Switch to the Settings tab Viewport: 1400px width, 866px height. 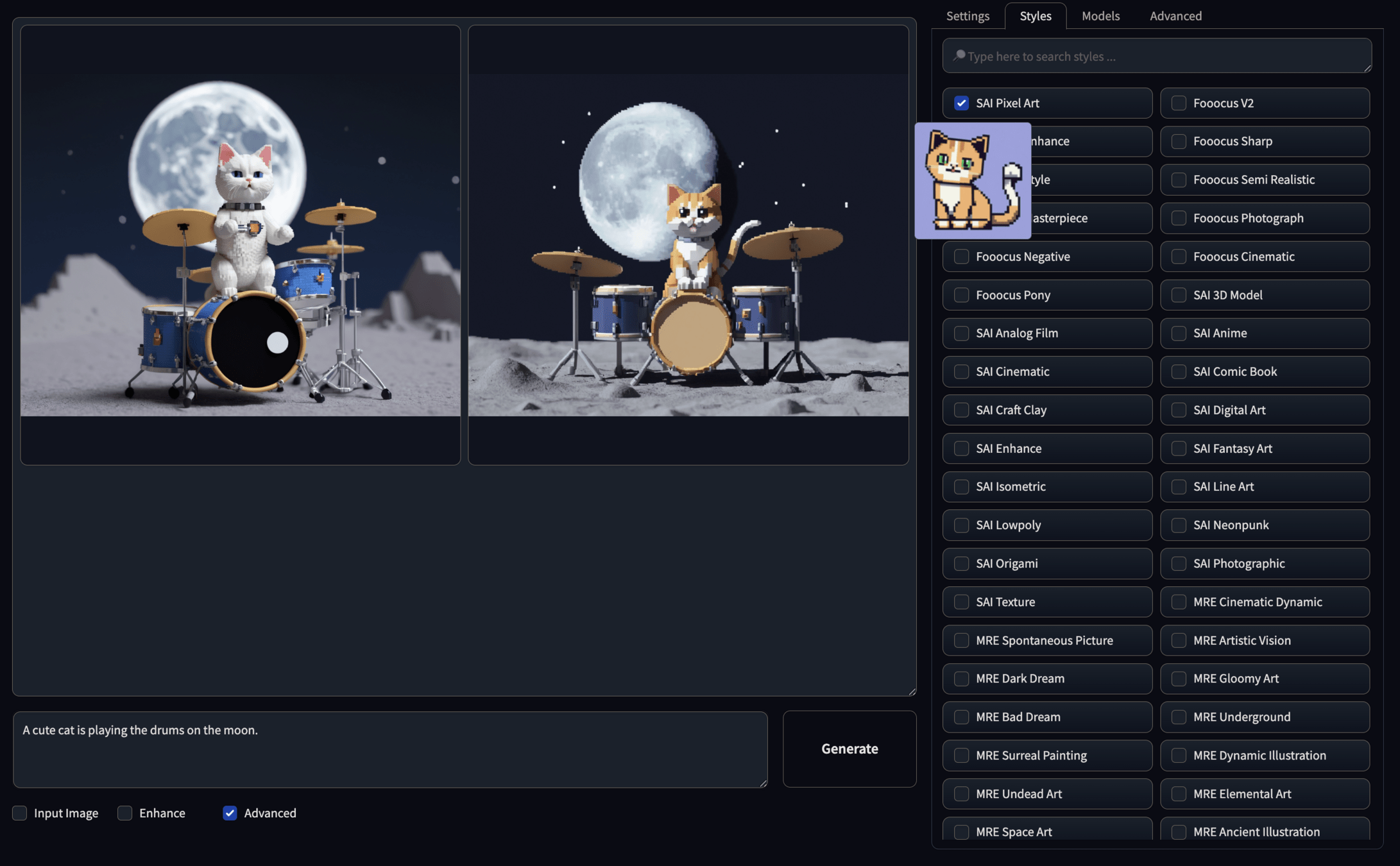click(968, 16)
